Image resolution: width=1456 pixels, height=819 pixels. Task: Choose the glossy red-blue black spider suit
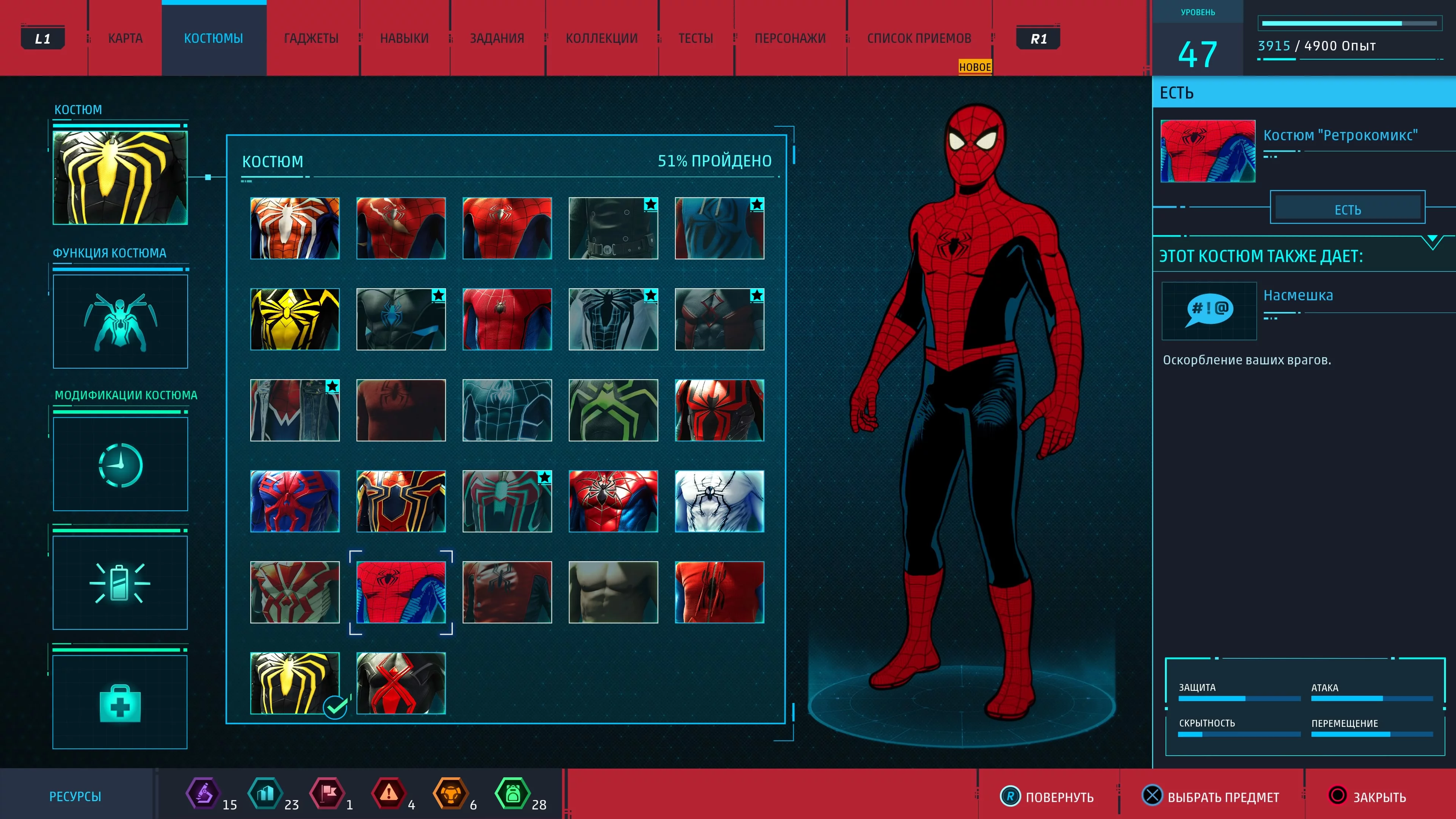pos(613,501)
